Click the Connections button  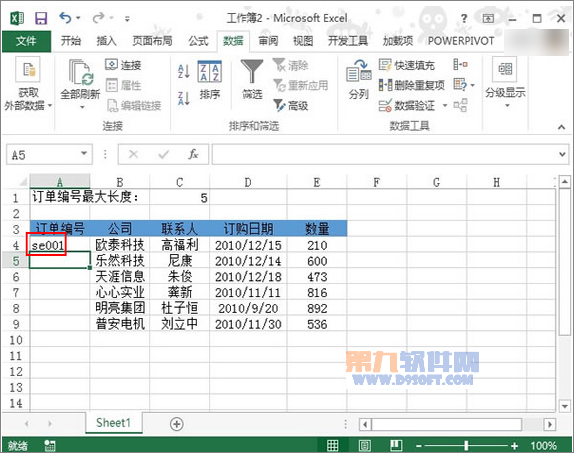click(123, 65)
